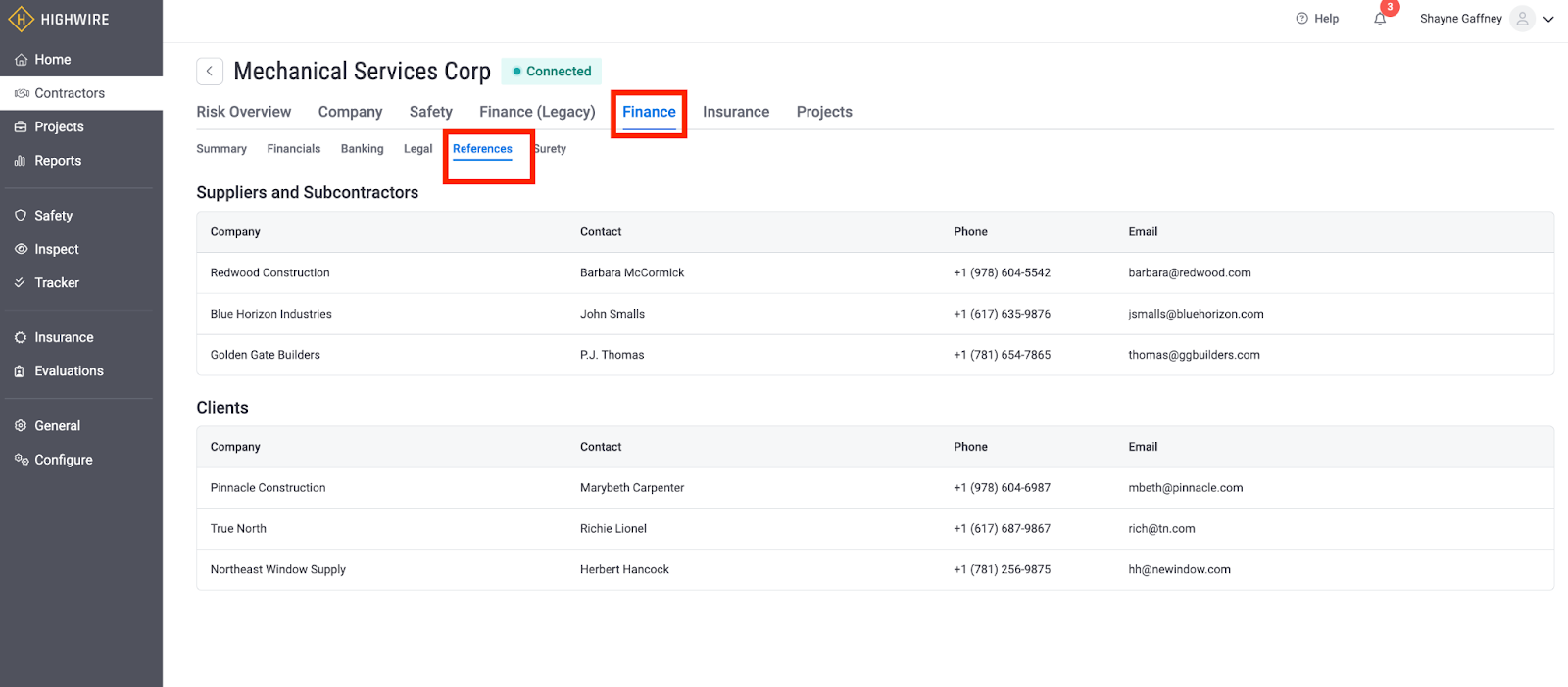The height and width of the screenshot is (687, 1568).
Task: Click the Help question mark icon
Action: (1301, 19)
